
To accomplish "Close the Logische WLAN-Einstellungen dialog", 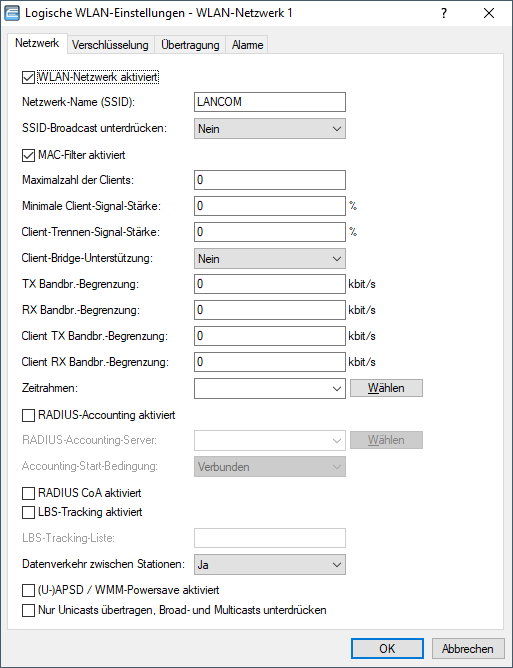I will coord(489,13).
